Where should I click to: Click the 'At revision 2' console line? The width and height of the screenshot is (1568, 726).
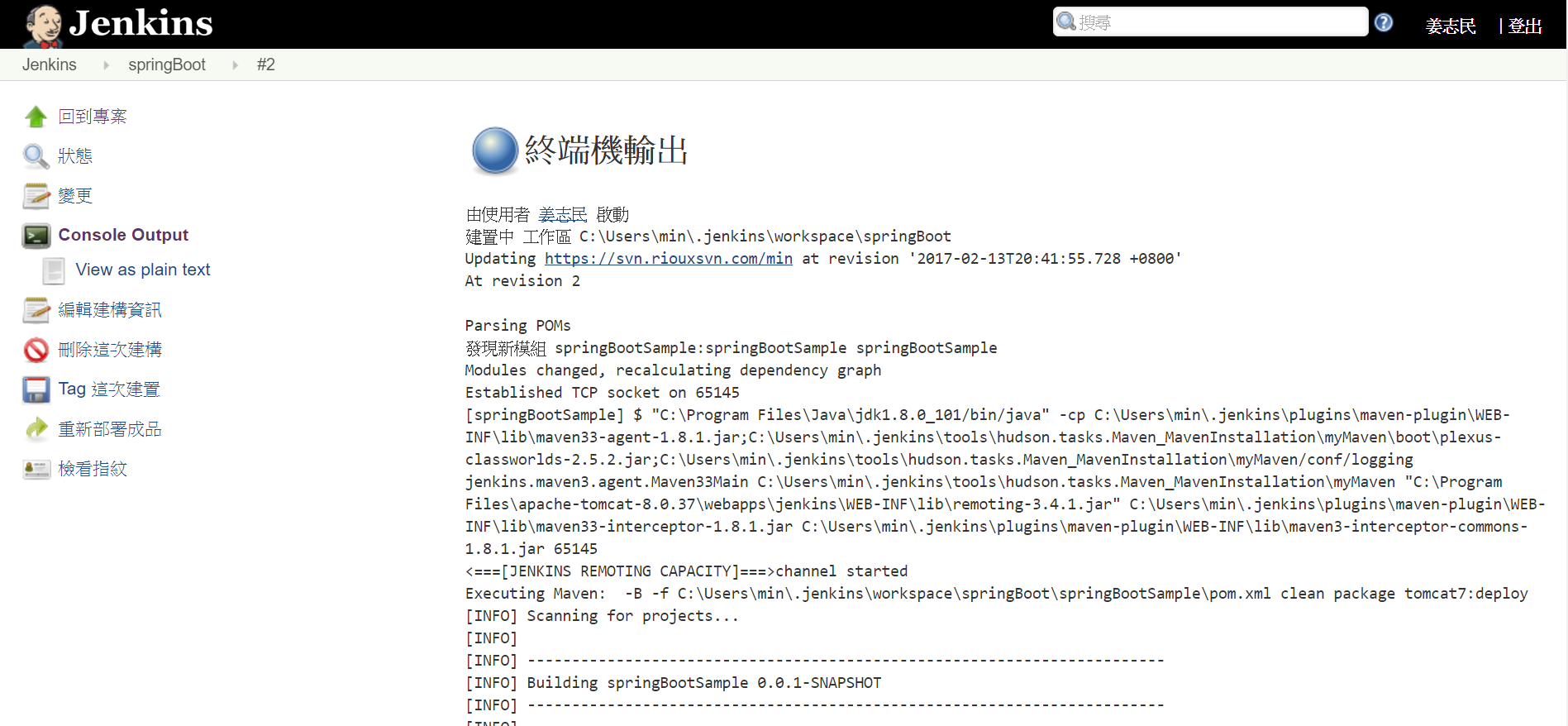pyautogui.click(x=522, y=281)
